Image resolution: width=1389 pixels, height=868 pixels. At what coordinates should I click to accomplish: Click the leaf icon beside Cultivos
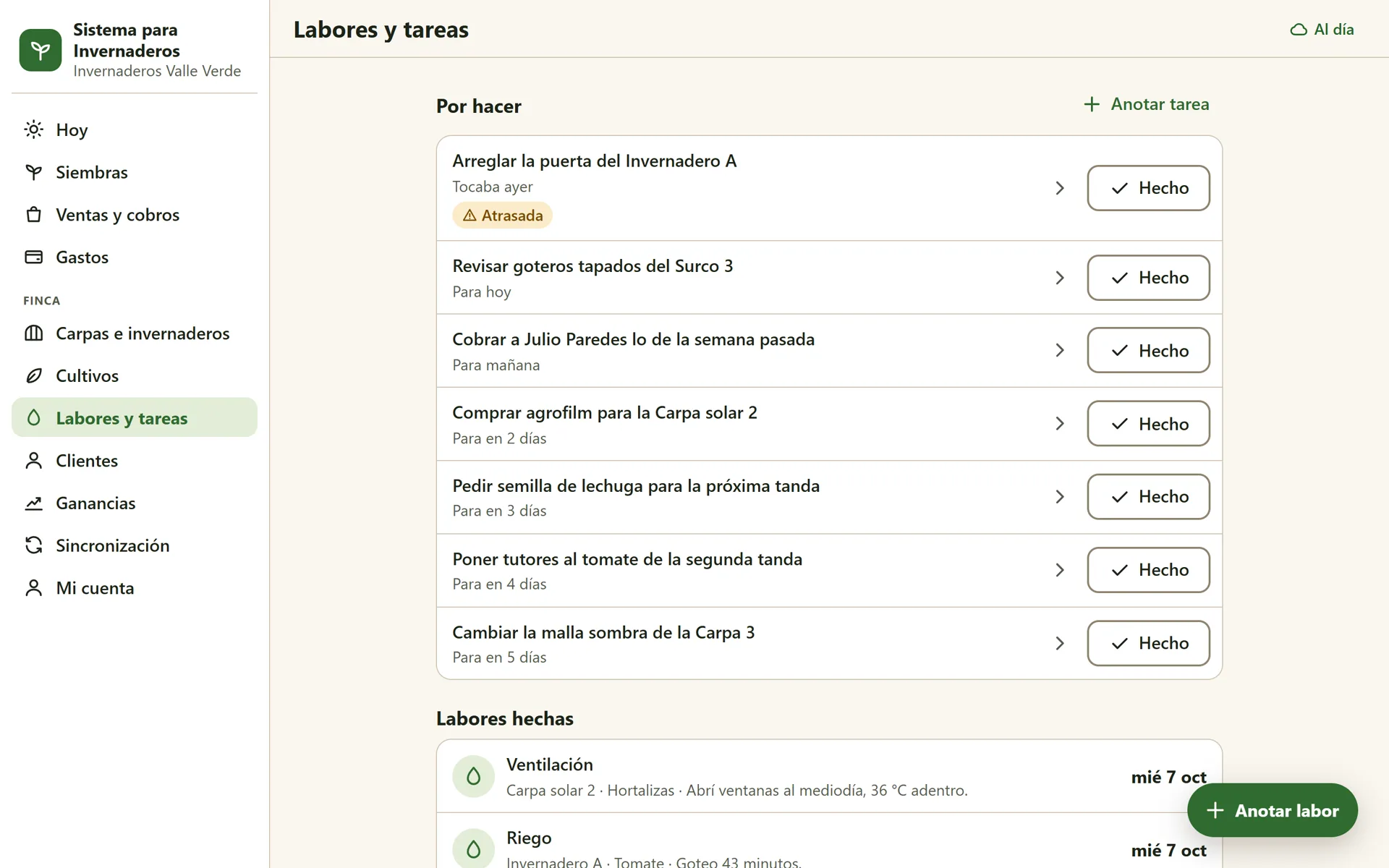coord(33,375)
